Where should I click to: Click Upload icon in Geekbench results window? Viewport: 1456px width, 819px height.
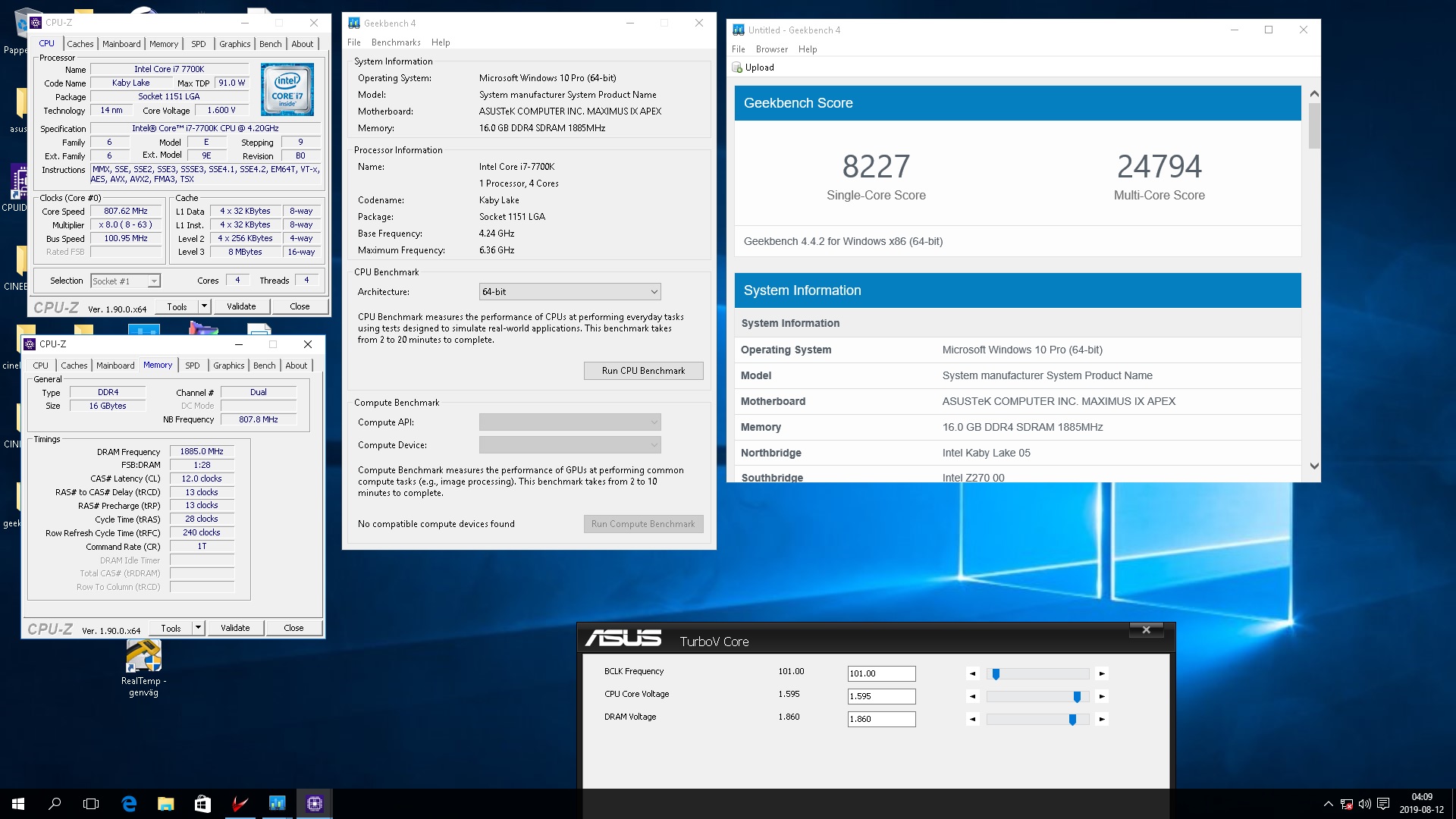[x=737, y=67]
